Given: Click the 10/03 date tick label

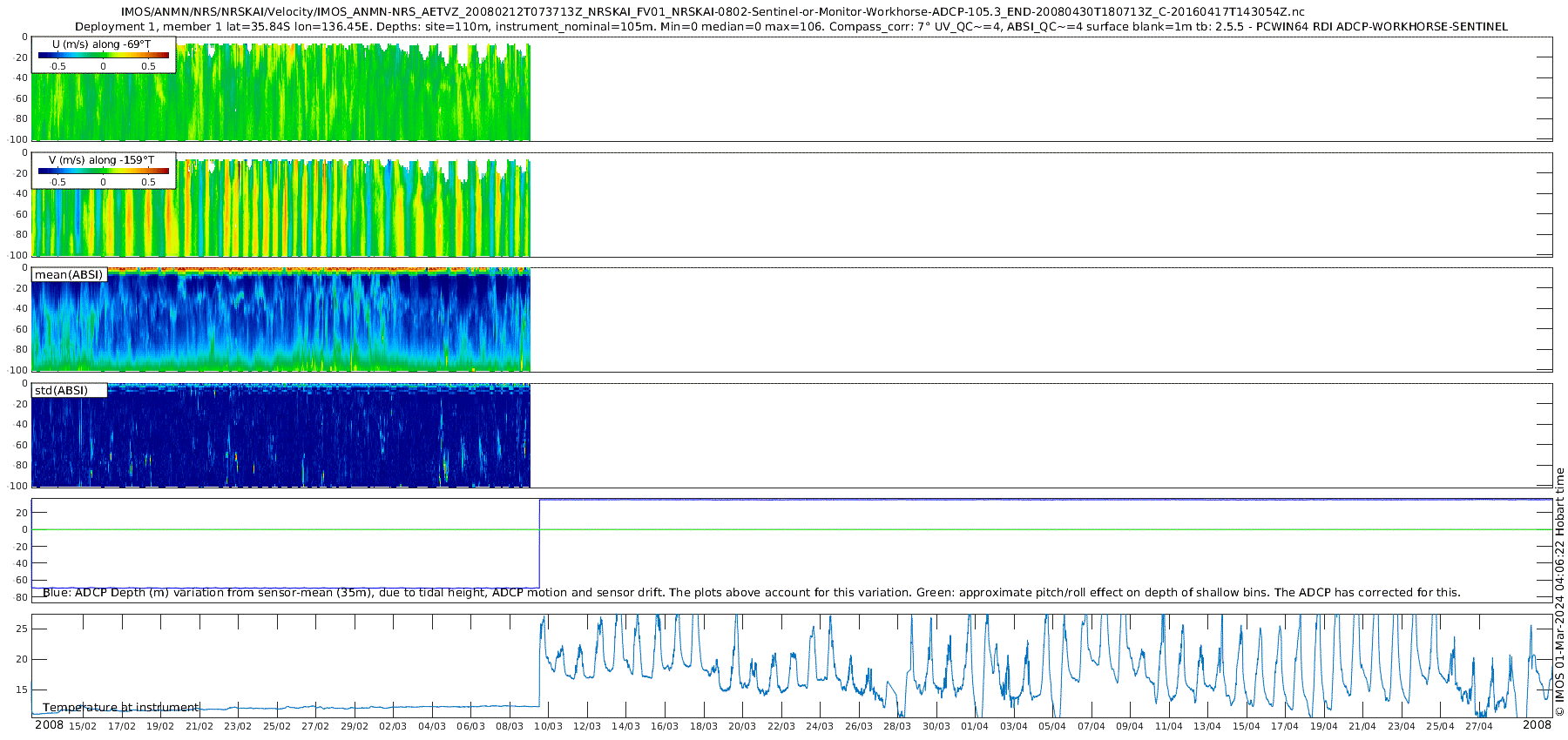Looking at the screenshot, I should click(548, 726).
